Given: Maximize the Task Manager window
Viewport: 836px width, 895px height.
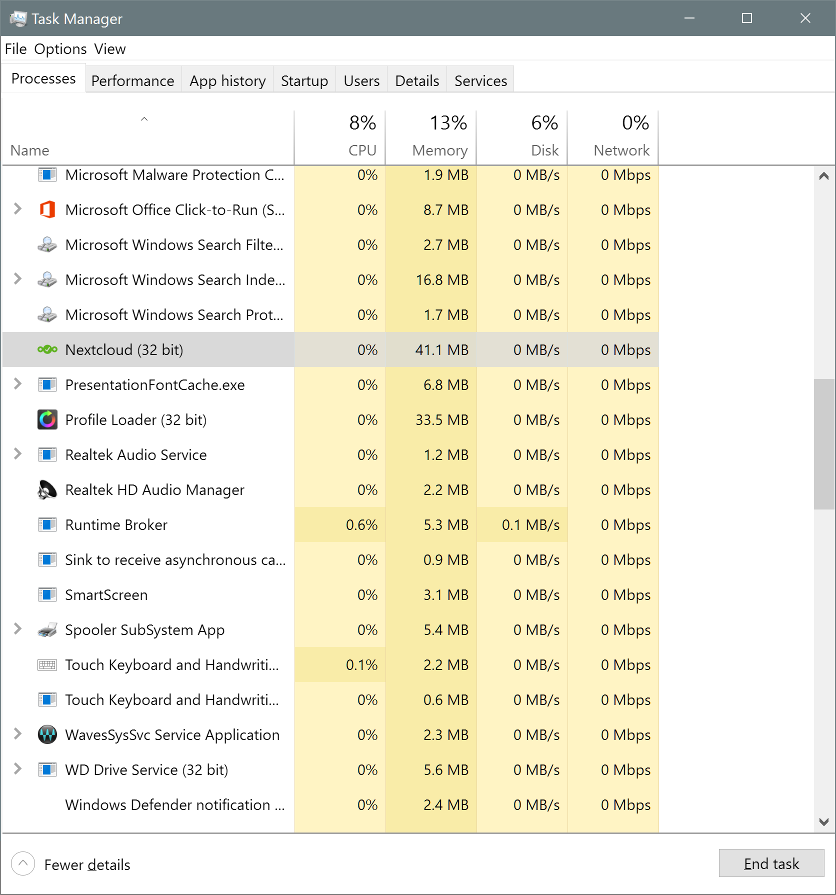Looking at the screenshot, I should pyautogui.click(x=746, y=18).
